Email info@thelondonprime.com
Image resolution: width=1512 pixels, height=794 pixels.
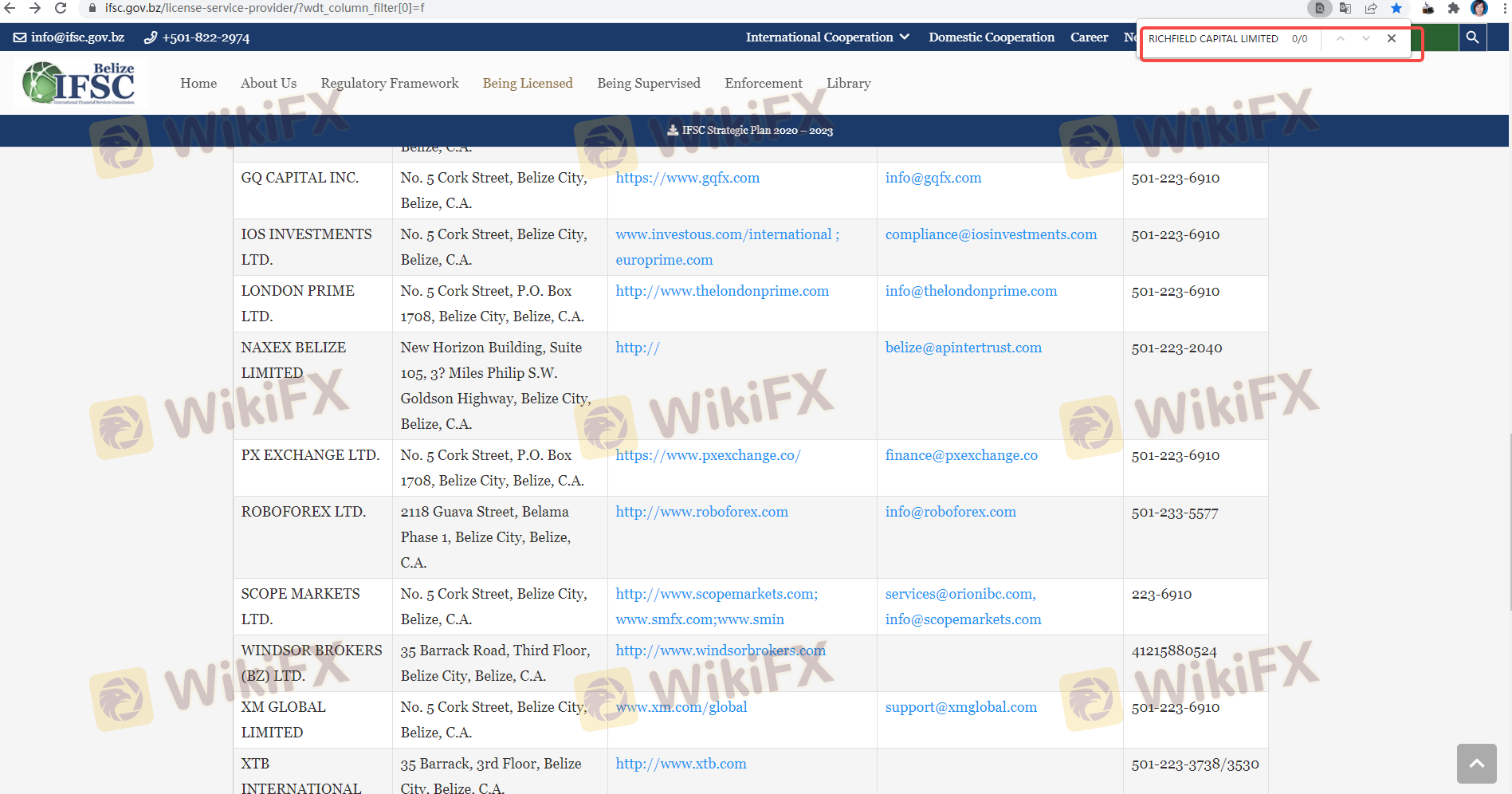(972, 291)
